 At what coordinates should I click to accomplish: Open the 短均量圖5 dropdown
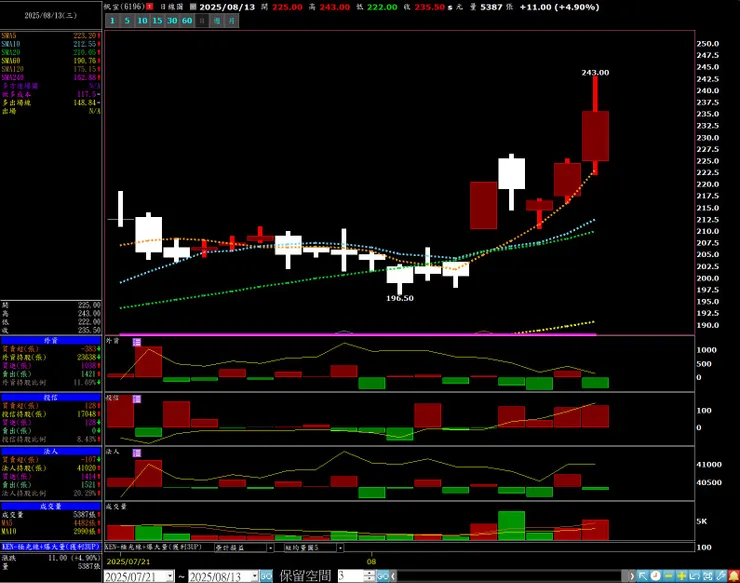tap(340, 548)
